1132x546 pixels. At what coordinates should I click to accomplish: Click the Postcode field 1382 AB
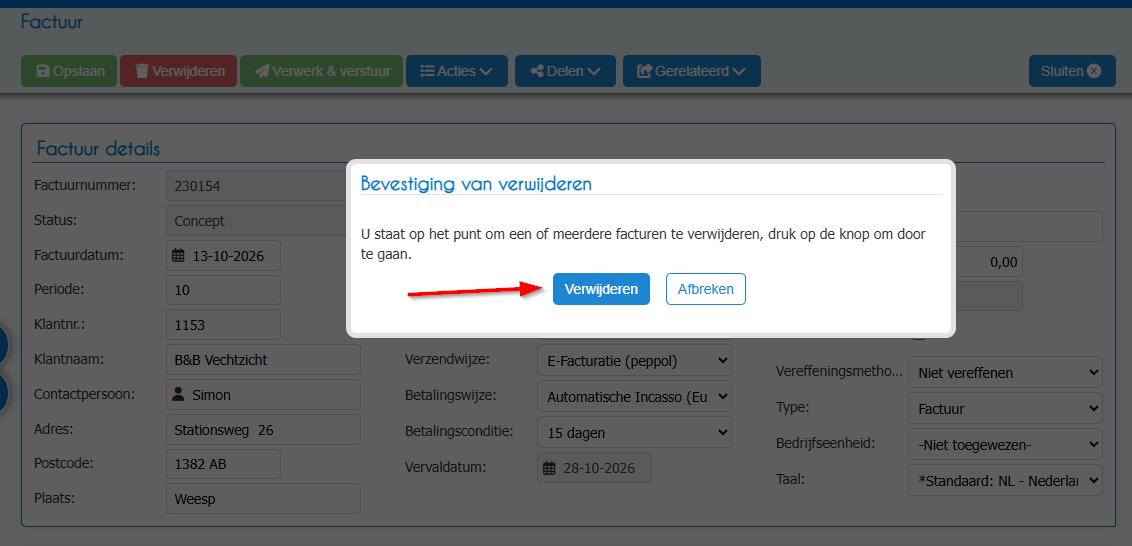(224, 464)
